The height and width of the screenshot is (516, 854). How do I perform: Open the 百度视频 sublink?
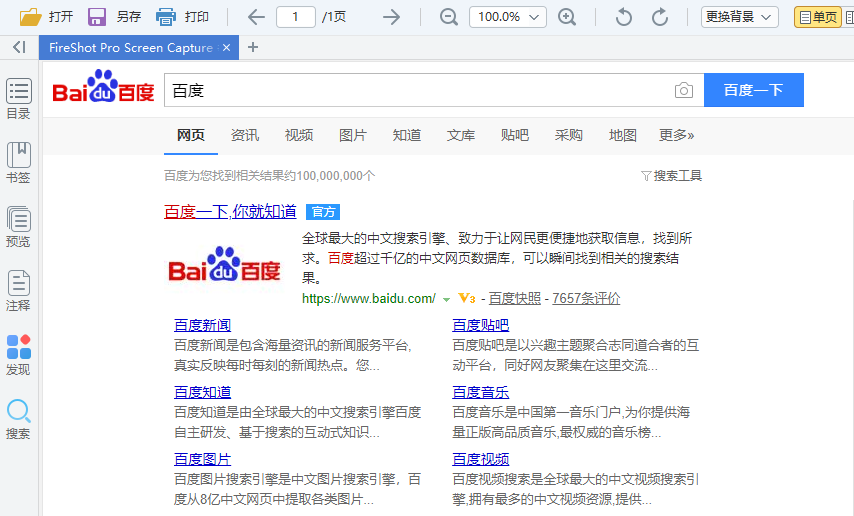[x=481, y=459]
